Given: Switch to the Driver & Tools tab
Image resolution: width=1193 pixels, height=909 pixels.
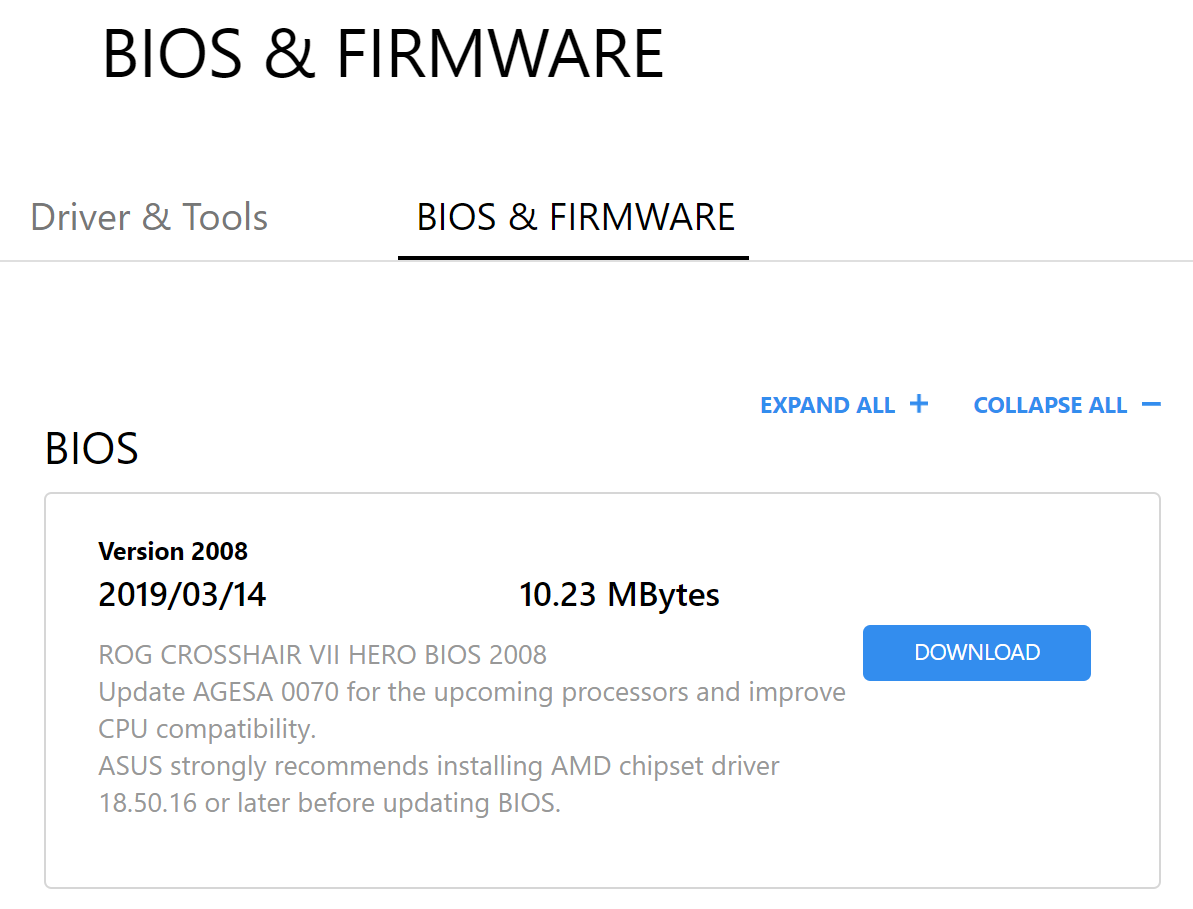Looking at the screenshot, I should coord(149,217).
